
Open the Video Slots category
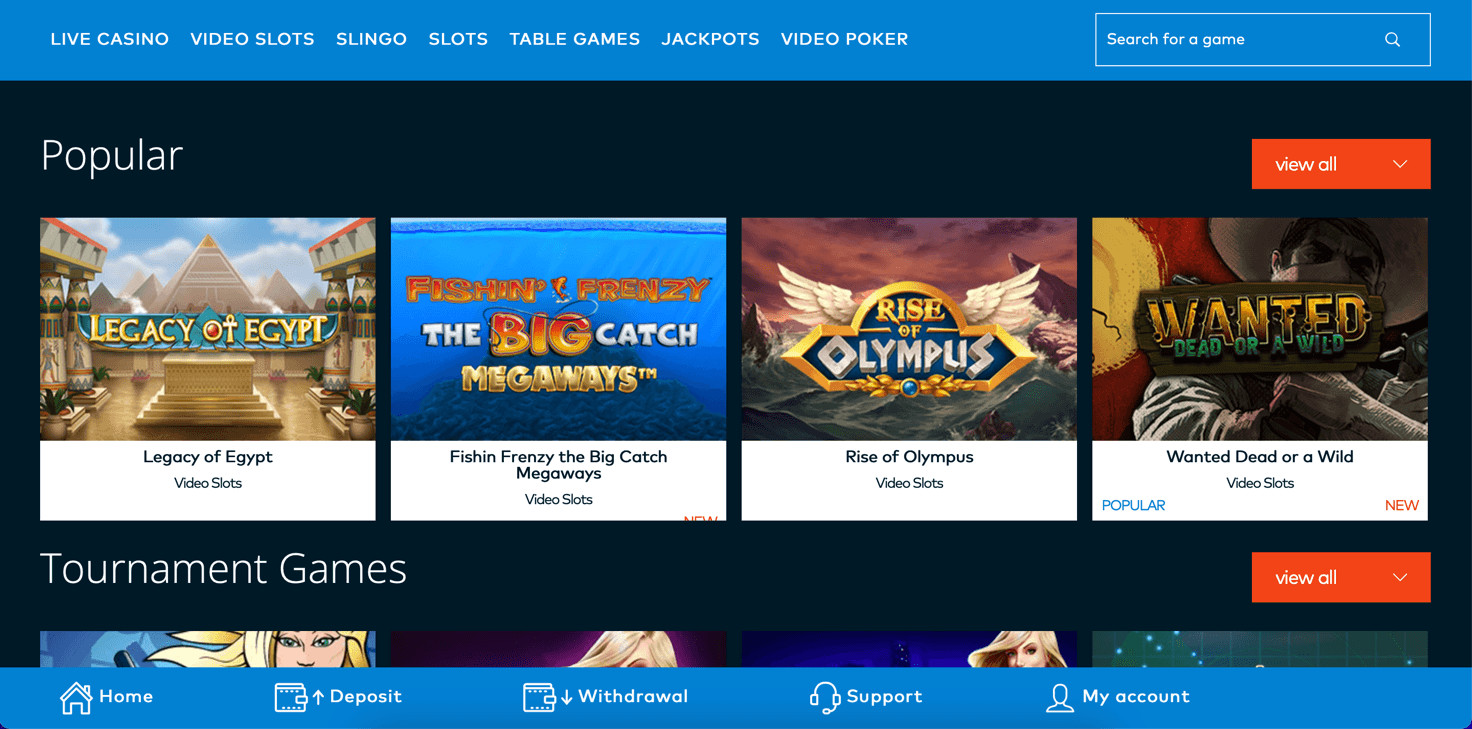(x=252, y=39)
